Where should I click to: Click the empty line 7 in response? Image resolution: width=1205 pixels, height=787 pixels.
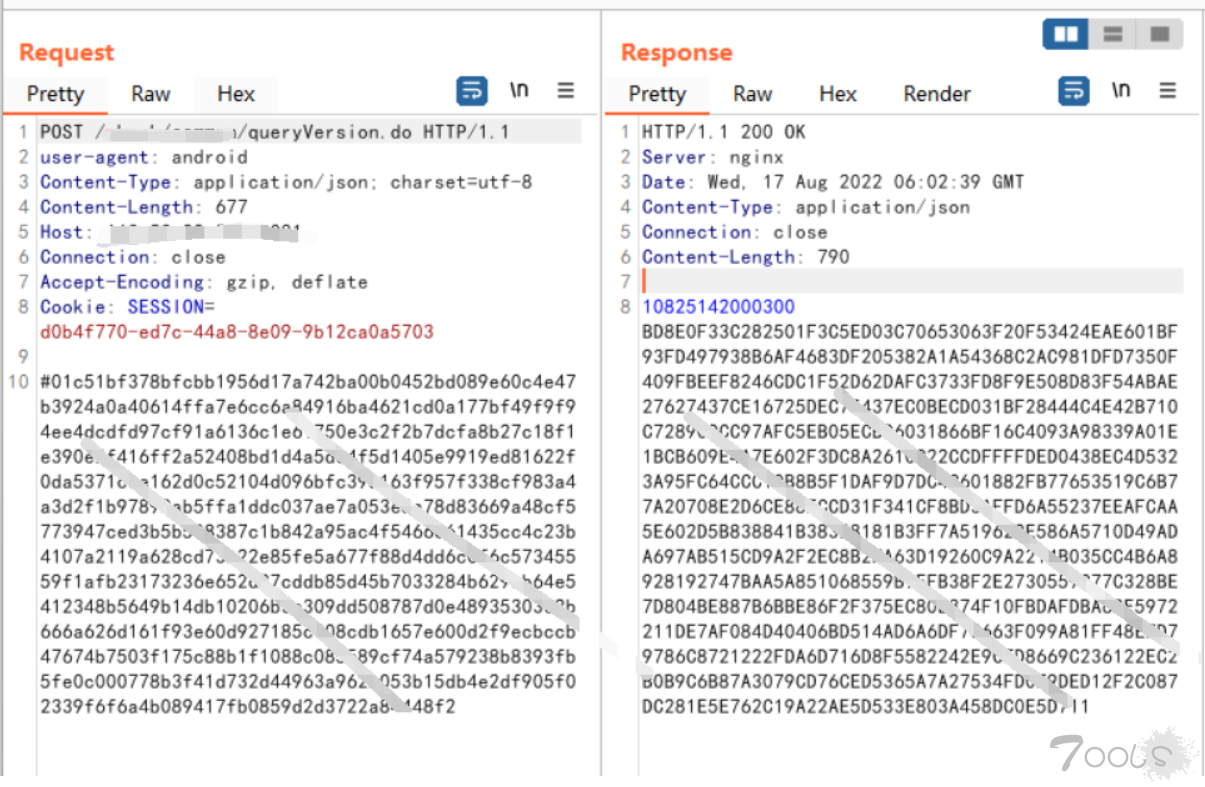pos(912,281)
